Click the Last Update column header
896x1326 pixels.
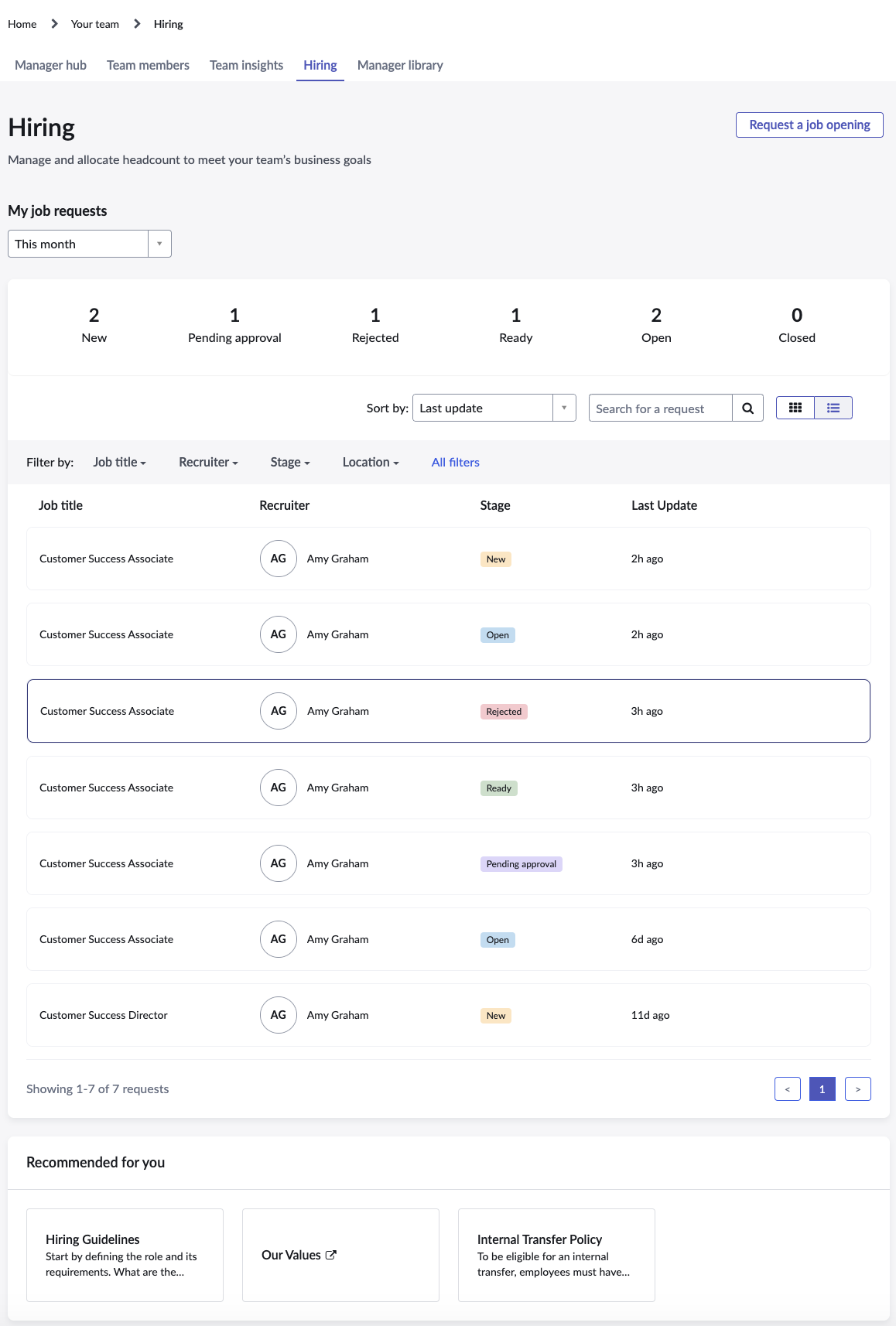[x=664, y=505]
